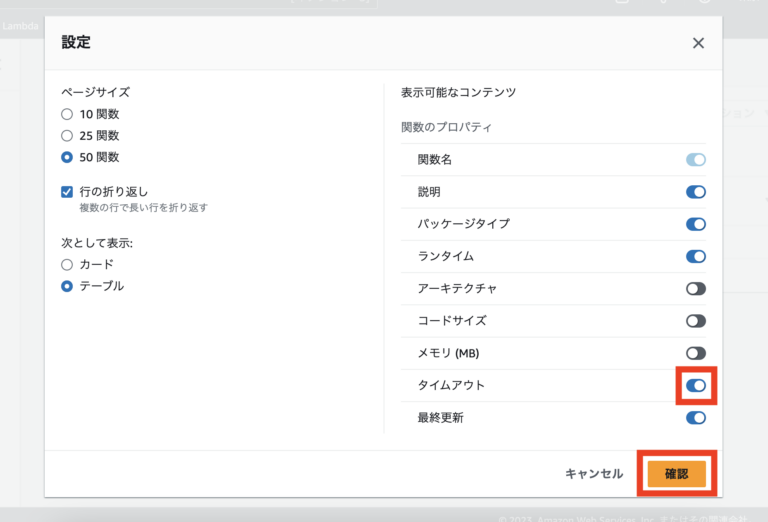Click the キャンセル button
The height and width of the screenshot is (522, 768).
pyautogui.click(x=594, y=474)
